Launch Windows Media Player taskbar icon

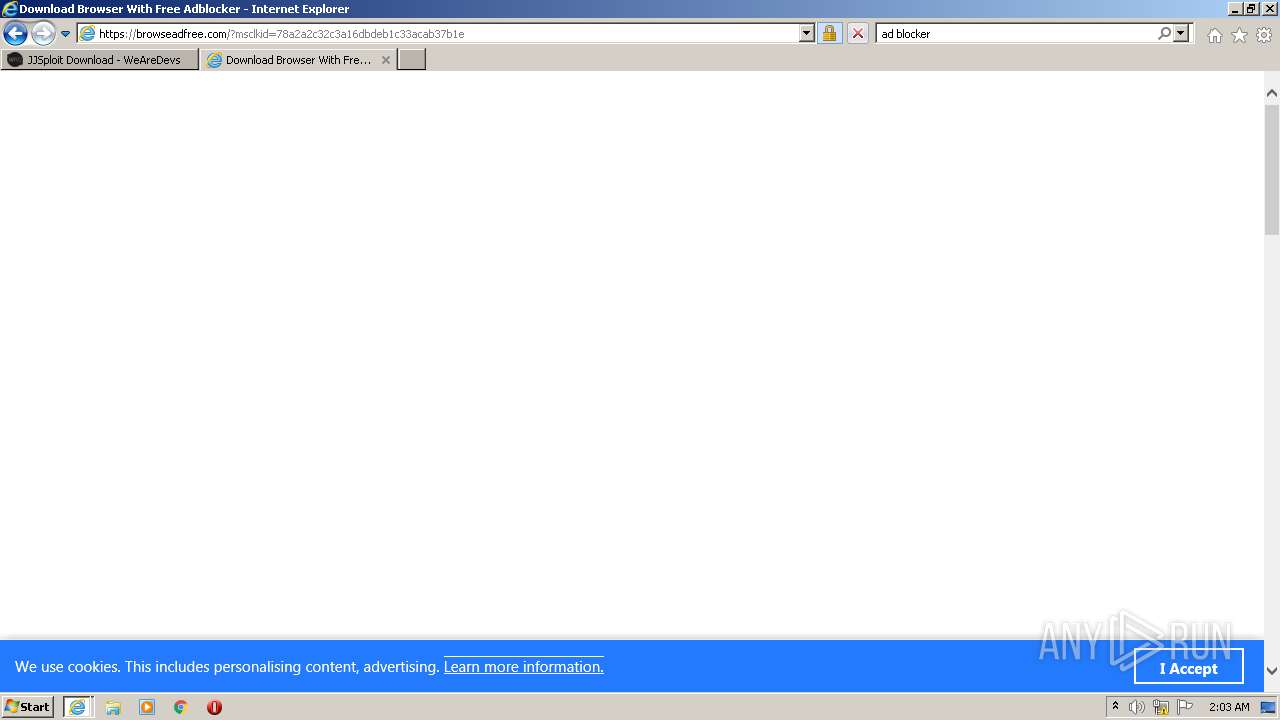click(x=147, y=707)
